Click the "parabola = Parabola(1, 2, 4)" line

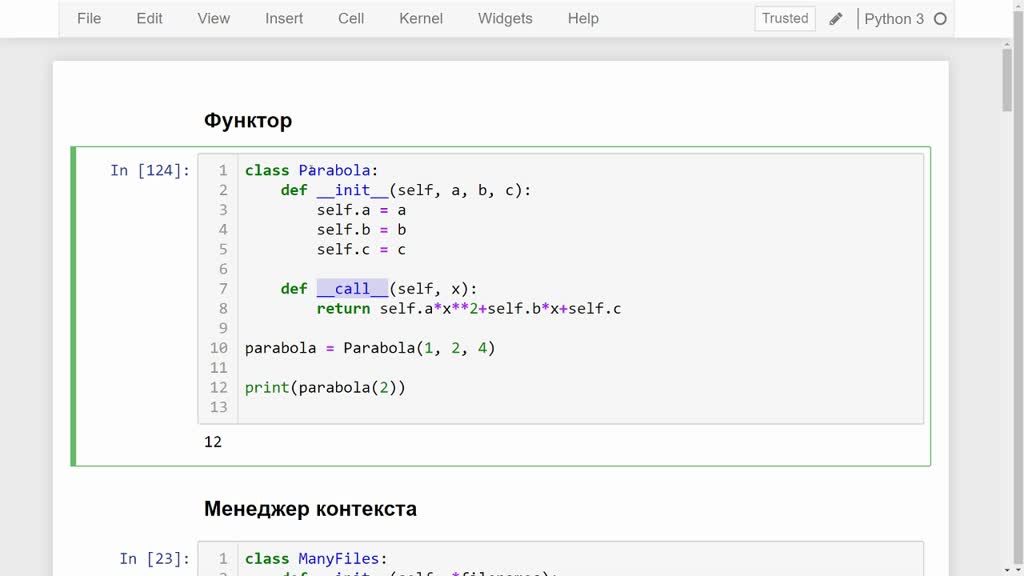coord(370,347)
